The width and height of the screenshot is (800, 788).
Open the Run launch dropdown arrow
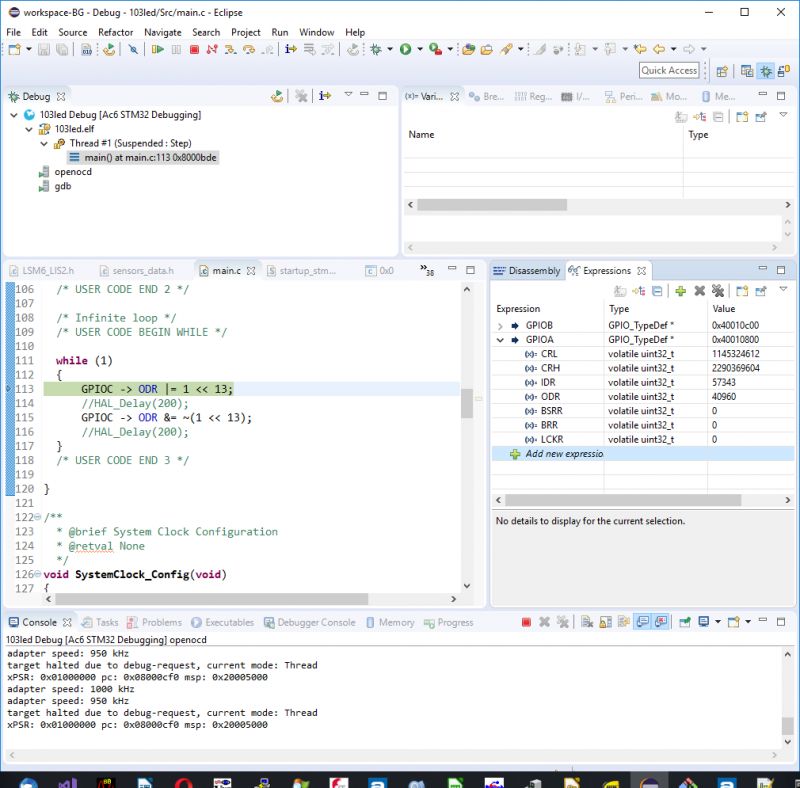click(420, 49)
